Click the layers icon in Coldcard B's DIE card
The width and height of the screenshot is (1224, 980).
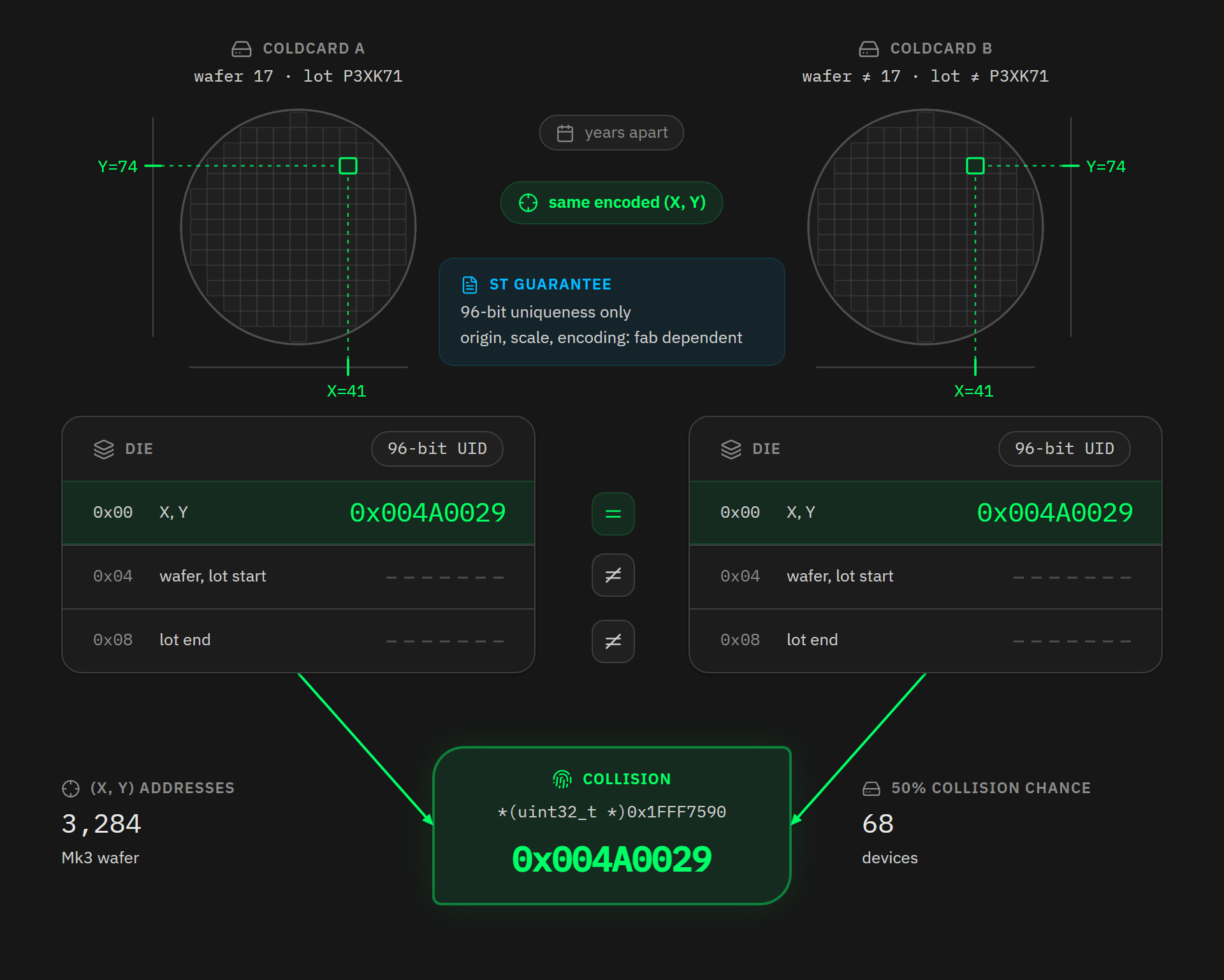(x=731, y=450)
